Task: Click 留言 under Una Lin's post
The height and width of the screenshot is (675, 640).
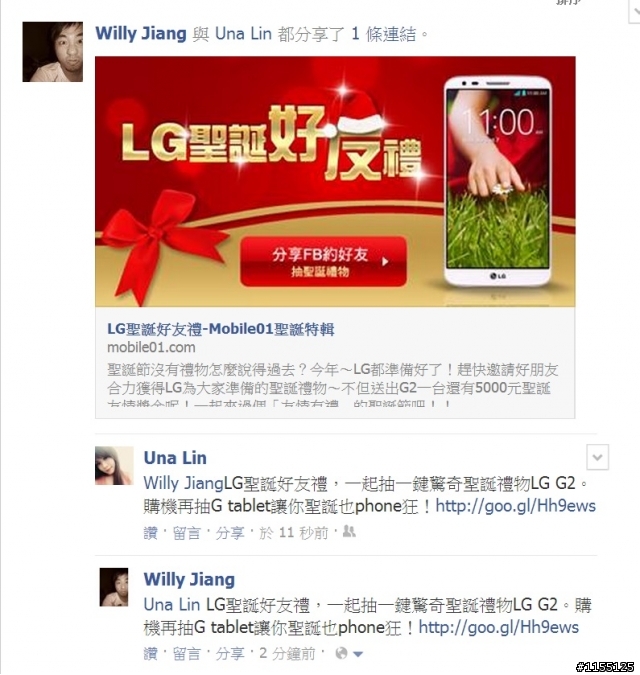Action: [186, 533]
